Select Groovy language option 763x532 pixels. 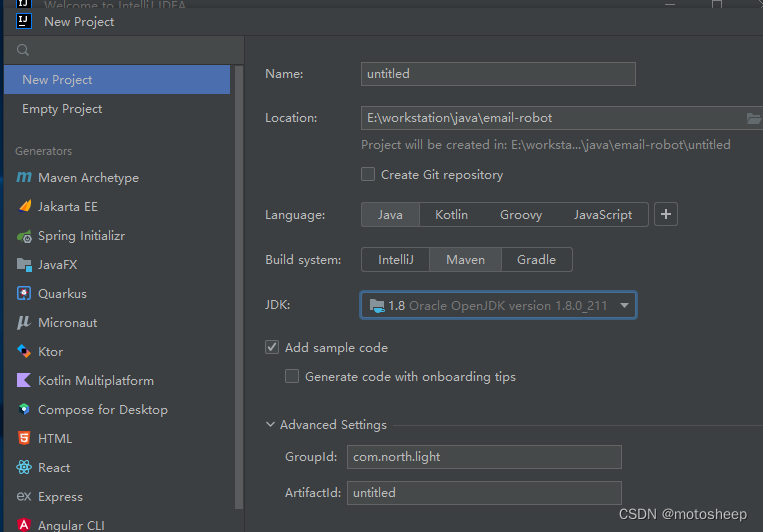click(521, 215)
